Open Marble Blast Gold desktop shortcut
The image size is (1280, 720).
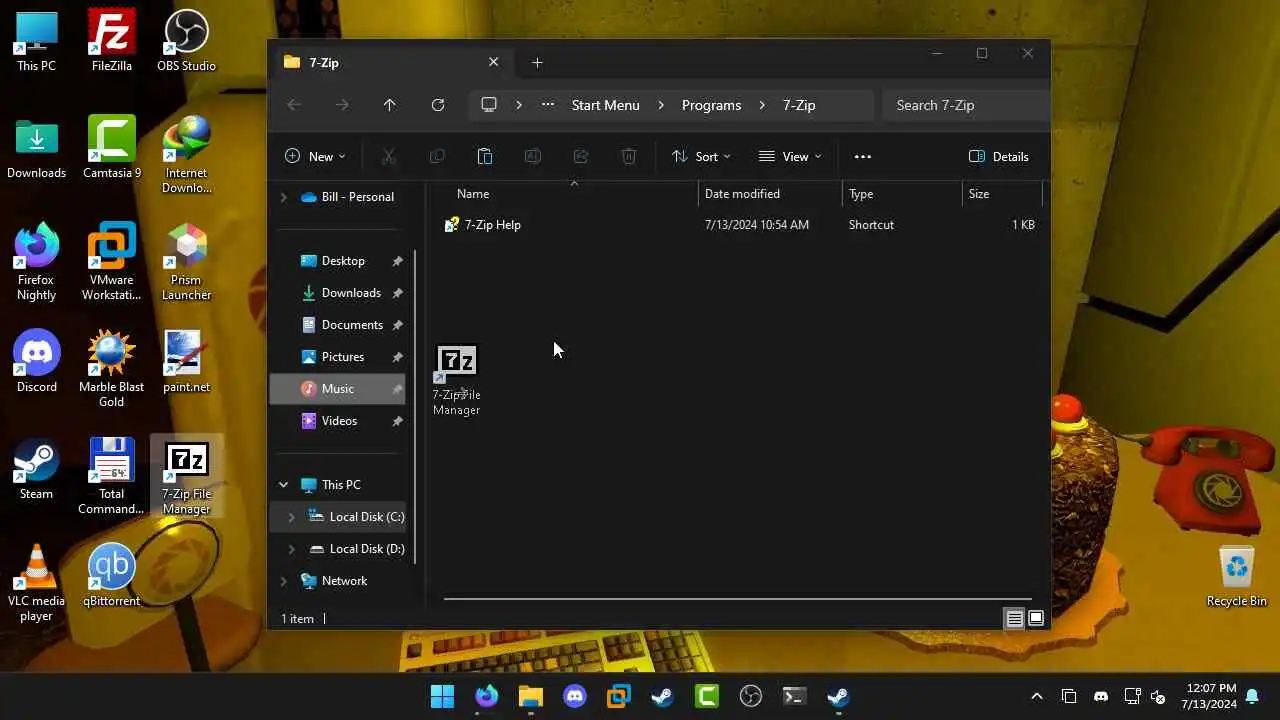[111, 369]
